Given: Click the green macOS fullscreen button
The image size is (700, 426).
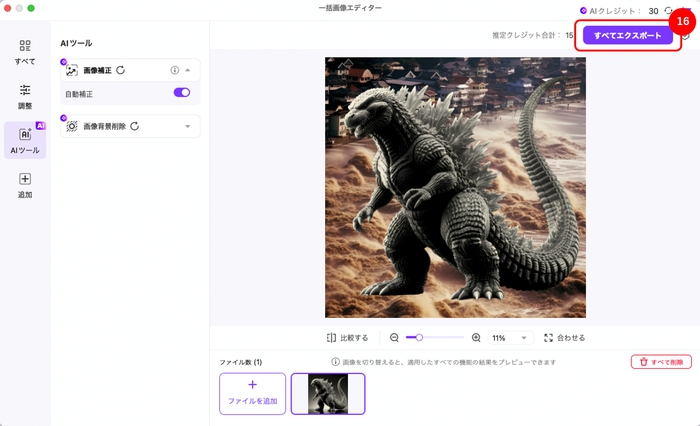Looking at the screenshot, I should click(31, 8).
